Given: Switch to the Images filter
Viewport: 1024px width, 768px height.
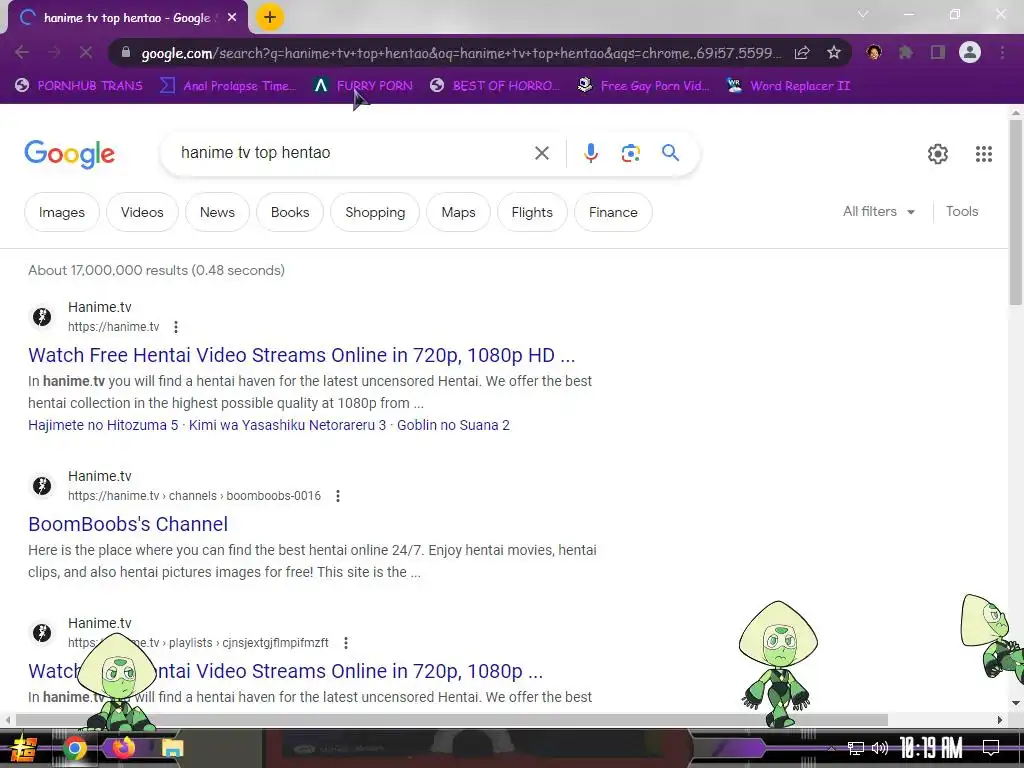Looking at the screenshot, I should (62, 212).
